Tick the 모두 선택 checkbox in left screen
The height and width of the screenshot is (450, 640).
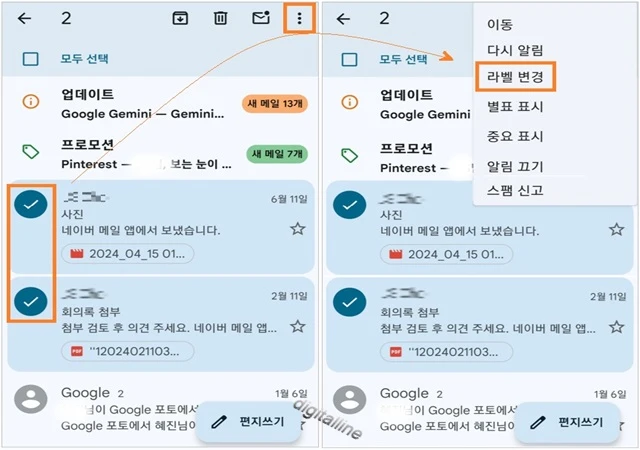tap(31, 59)
